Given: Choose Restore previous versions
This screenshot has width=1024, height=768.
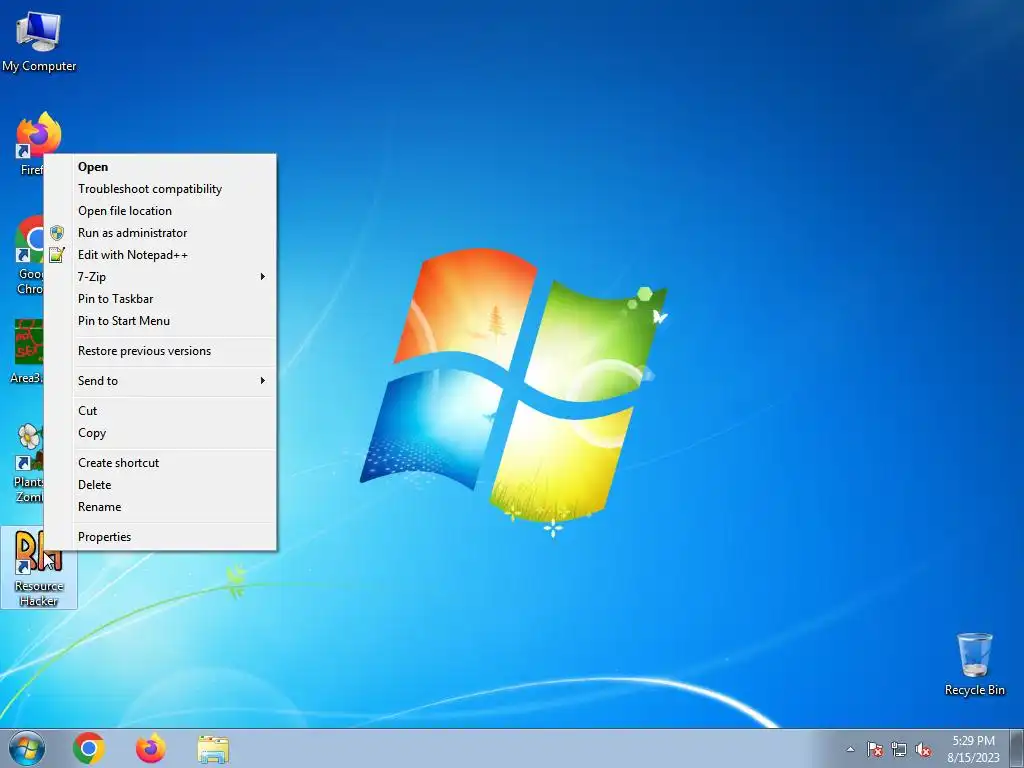Looking at the screenshot, I should (x=161, y=351).
